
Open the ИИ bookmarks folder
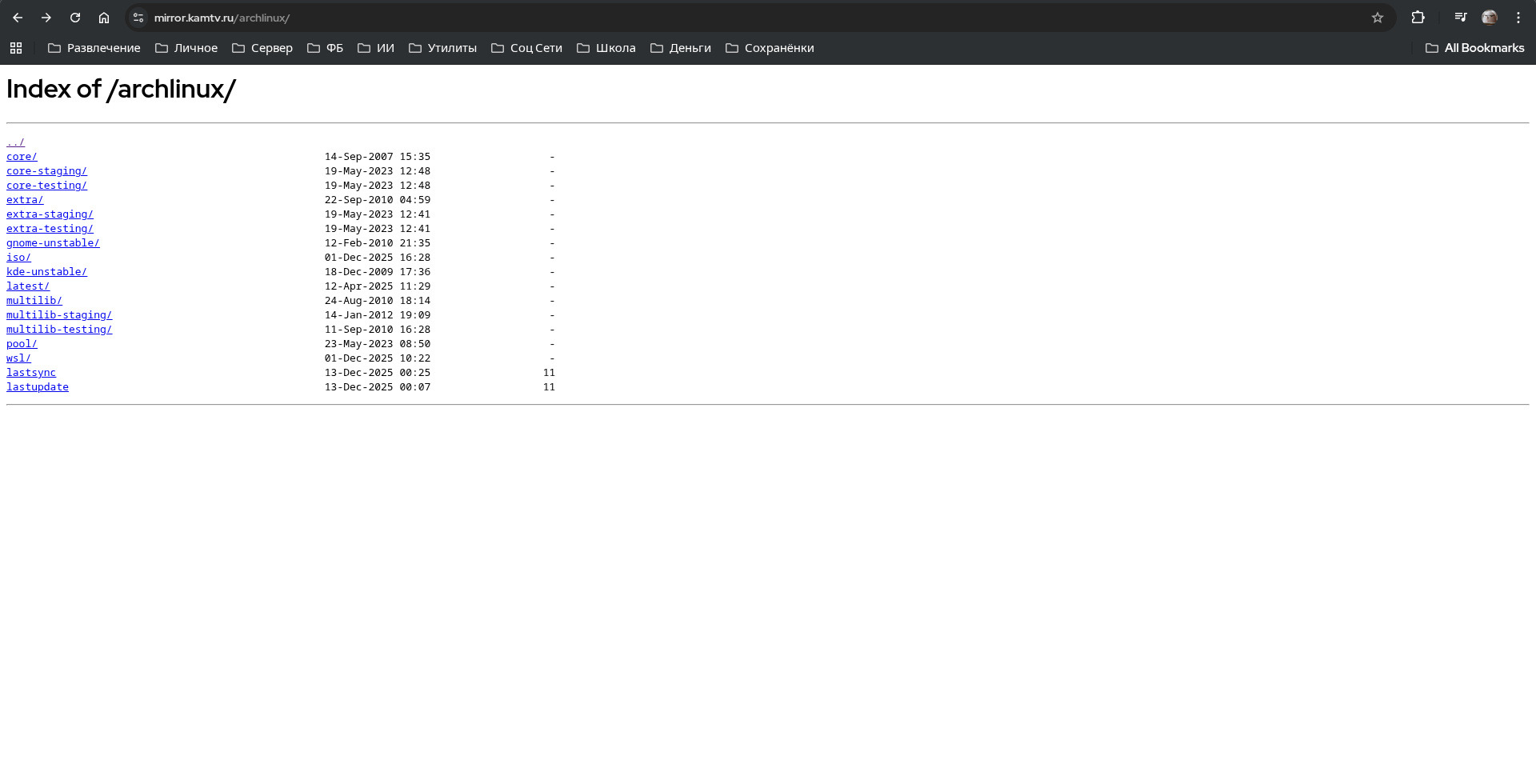click(376, 48)
